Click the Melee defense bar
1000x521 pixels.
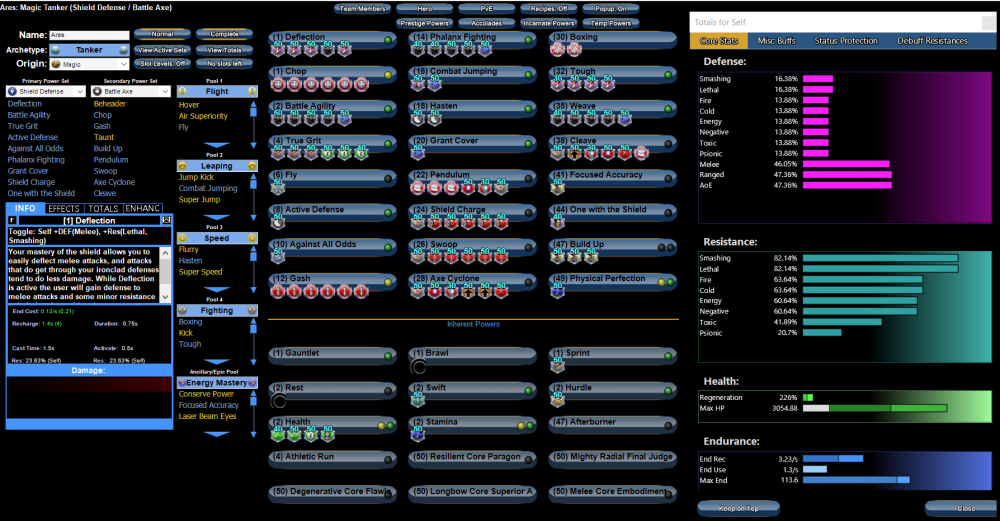coord(846,164)
